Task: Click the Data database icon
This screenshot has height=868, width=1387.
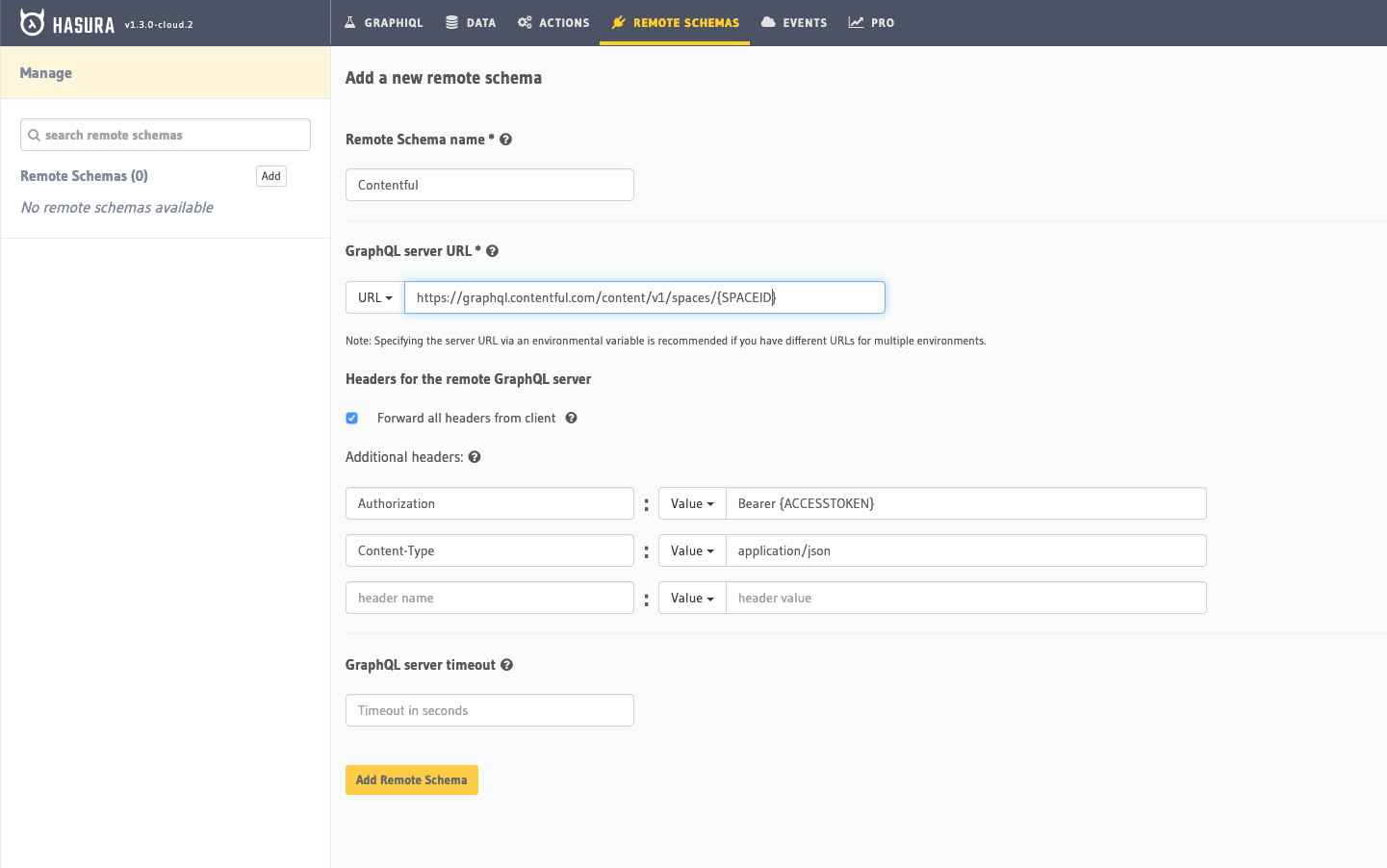Action: pyautogui.click(x=451, y=22)
